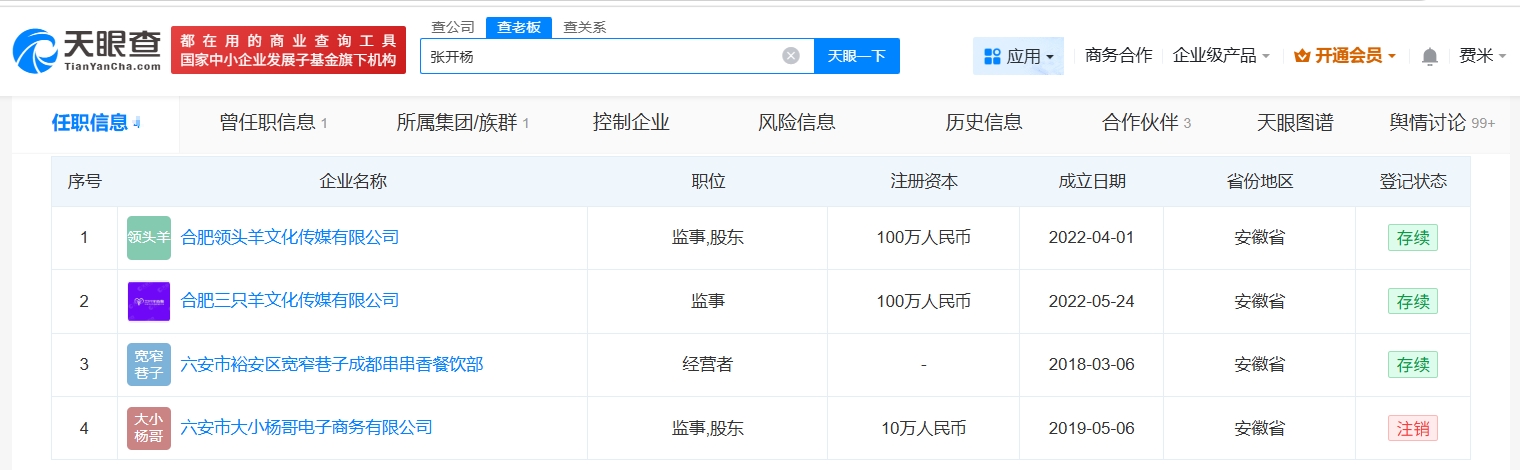1520x470 pixels.
Task: Click the date 2019-05-06
Action: click(x=1092, y=428)
